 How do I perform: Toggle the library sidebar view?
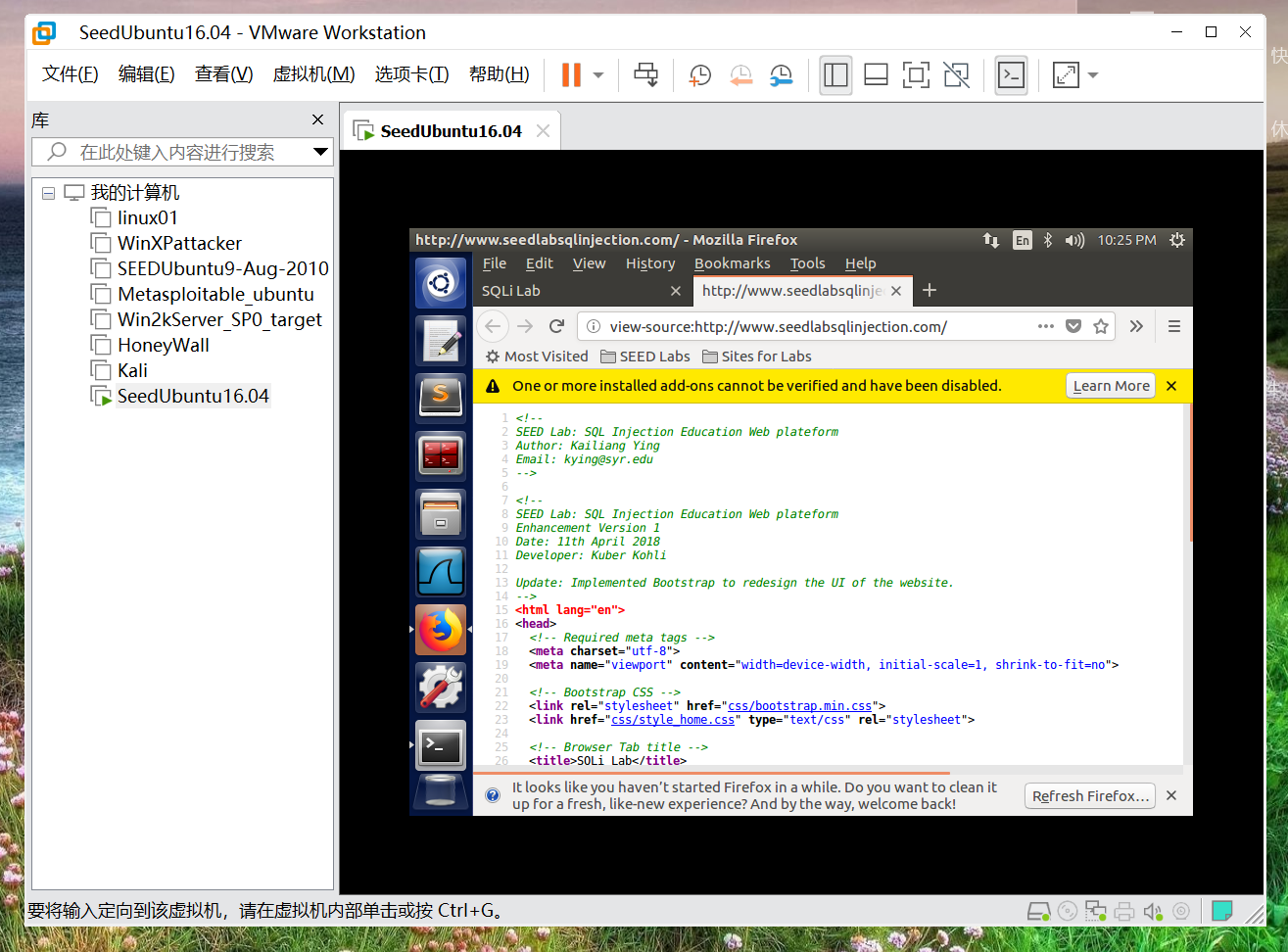tap(835, 74)
